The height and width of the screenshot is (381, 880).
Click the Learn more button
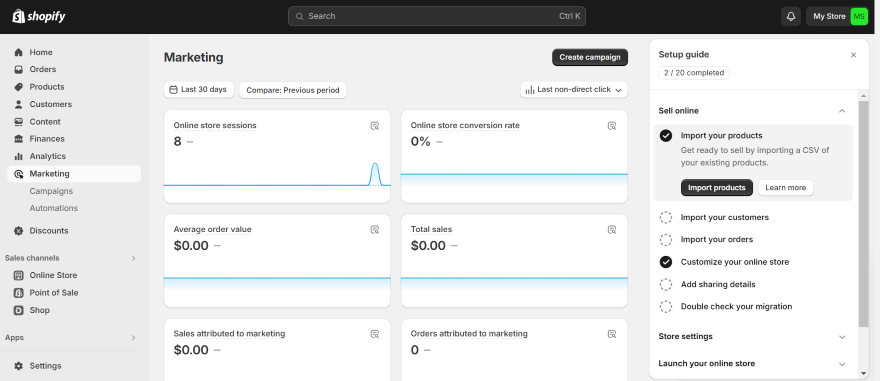click(786, 188)
